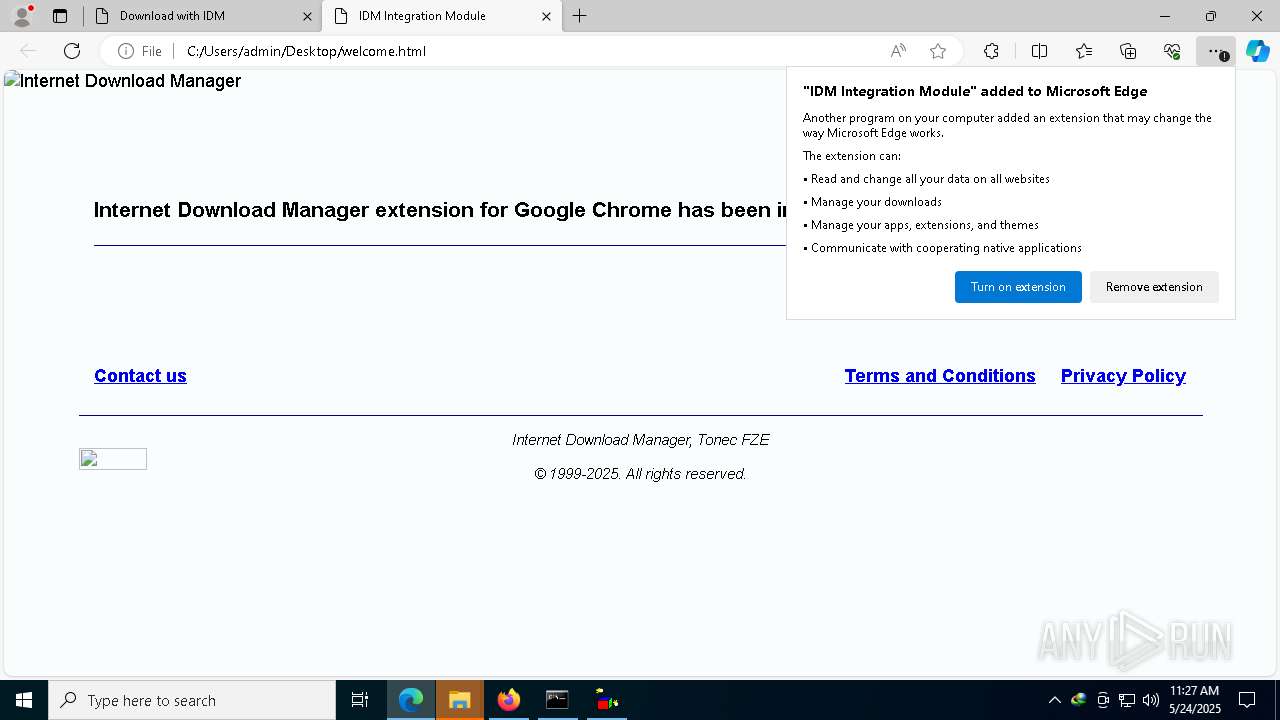Open the colorful app taskbar icon
Screen dimensions: 1280x720
click(x=606, y=700)
